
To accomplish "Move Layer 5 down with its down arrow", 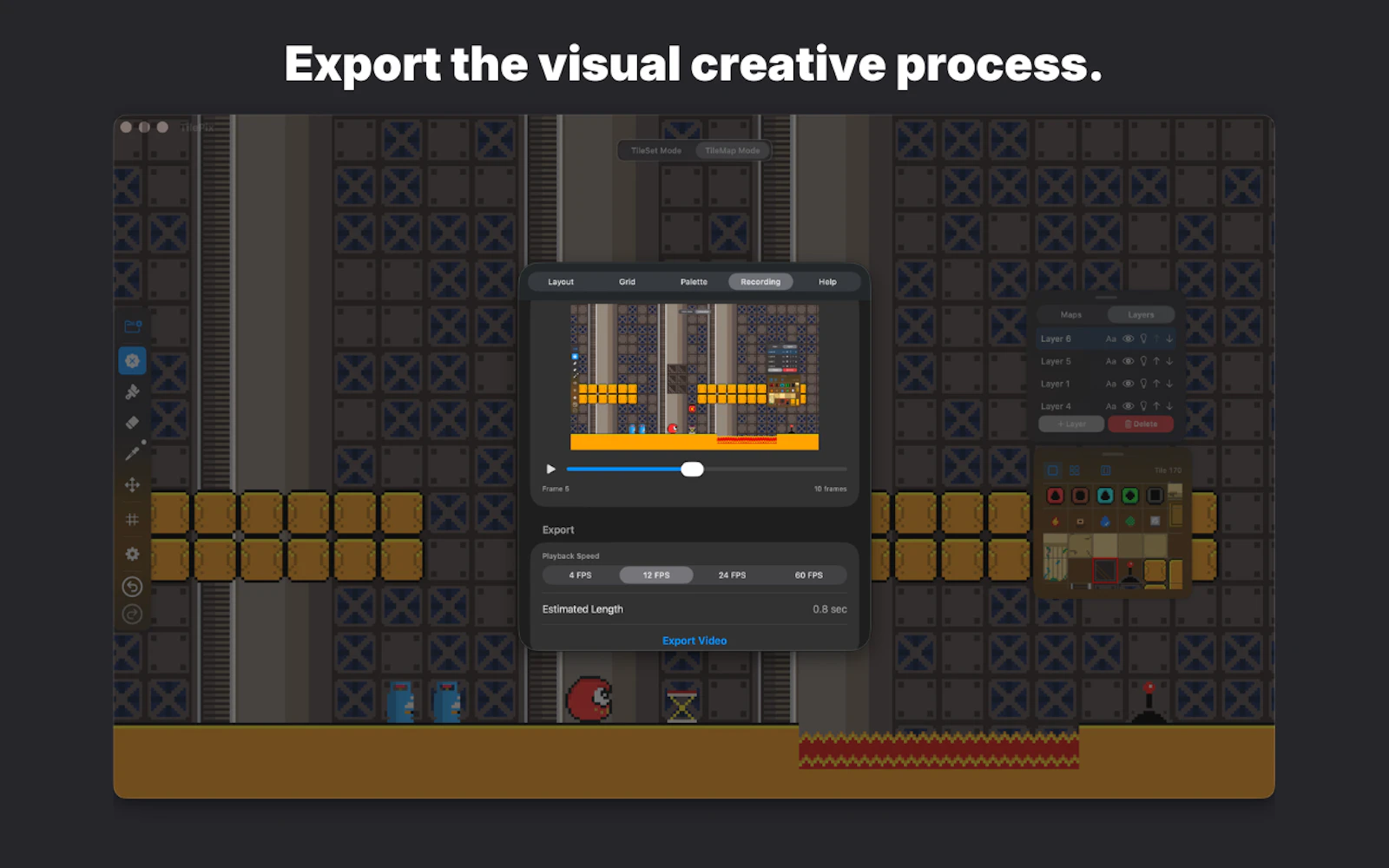I will [x=1169, y=361].
